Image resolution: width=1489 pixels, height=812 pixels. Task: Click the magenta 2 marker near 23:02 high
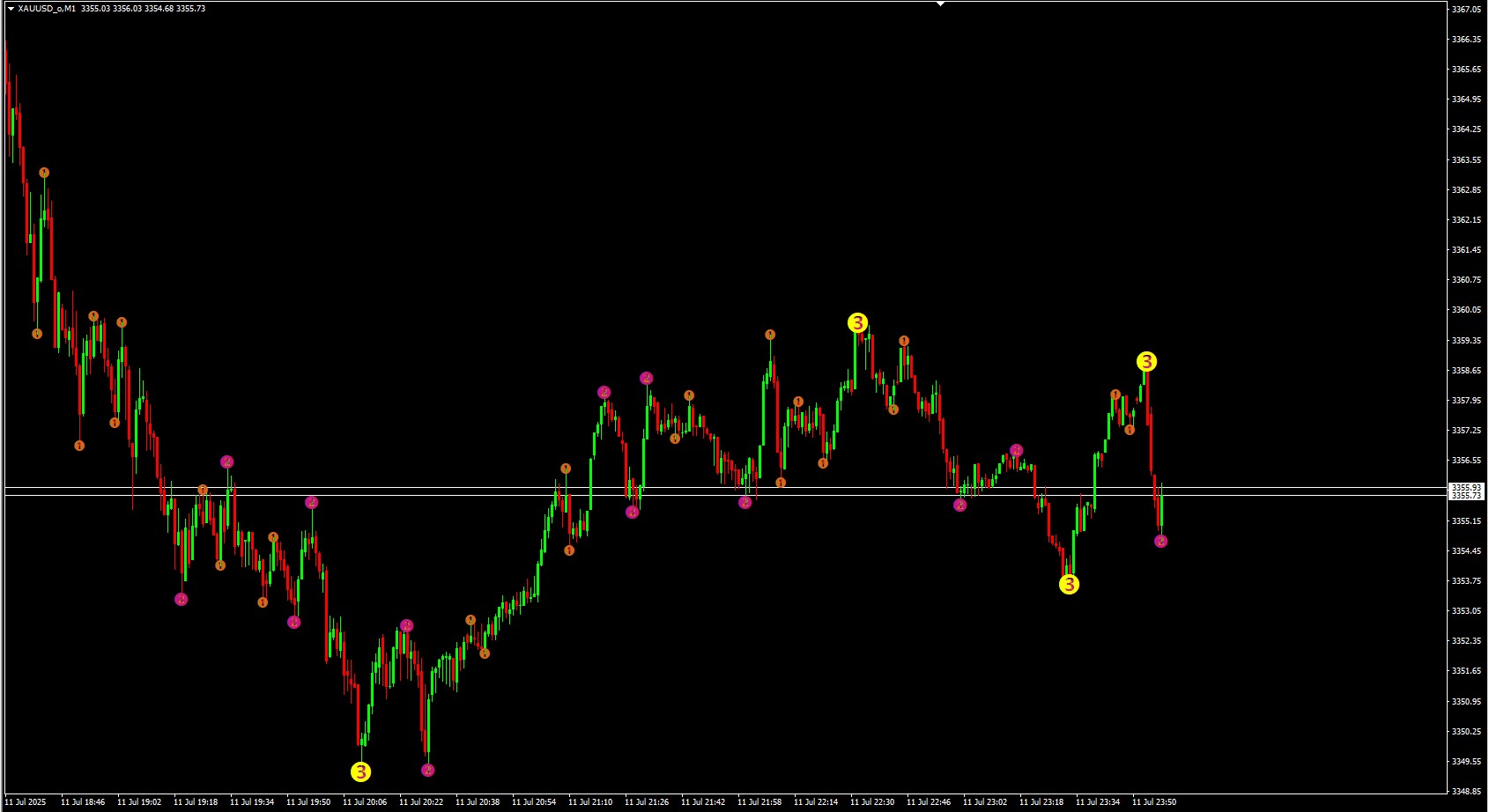[x=1016, y=451]
